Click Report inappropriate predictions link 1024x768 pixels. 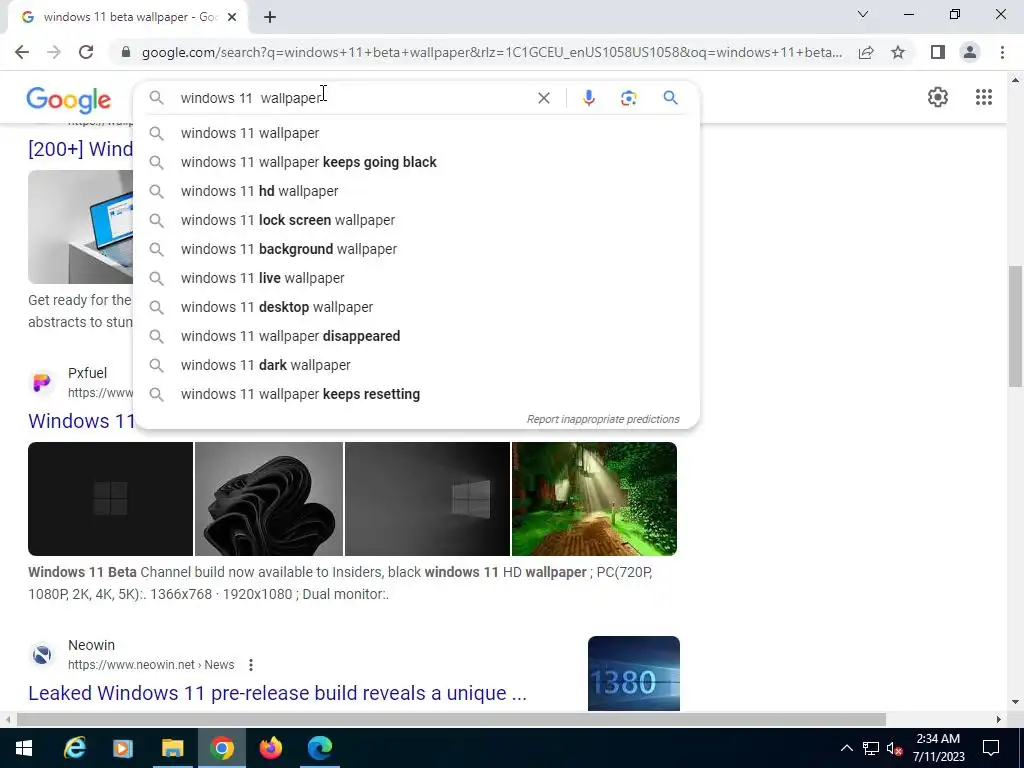[603, 419]
